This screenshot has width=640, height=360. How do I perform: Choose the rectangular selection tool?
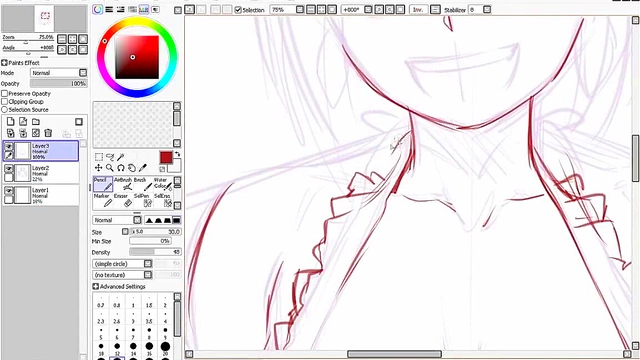click(99, 157)
